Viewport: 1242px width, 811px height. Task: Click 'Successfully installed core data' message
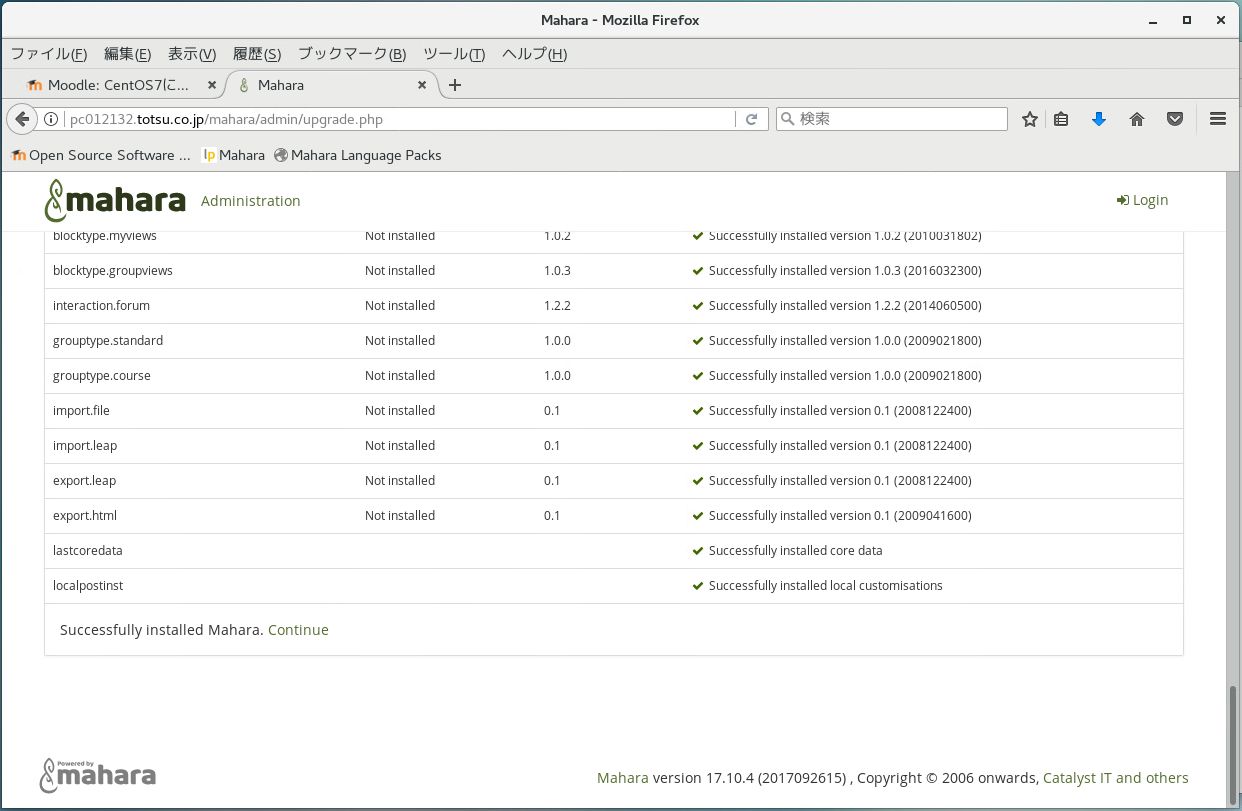coord(795,551)
